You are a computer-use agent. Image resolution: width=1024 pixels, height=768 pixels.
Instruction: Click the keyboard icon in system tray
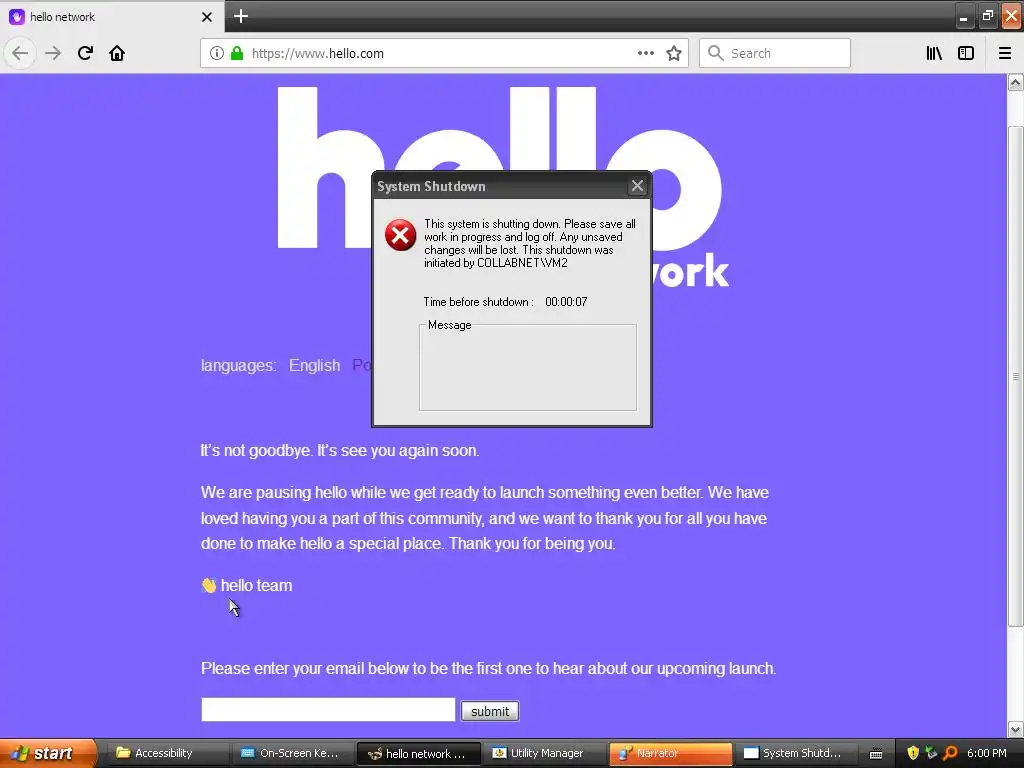876,754
